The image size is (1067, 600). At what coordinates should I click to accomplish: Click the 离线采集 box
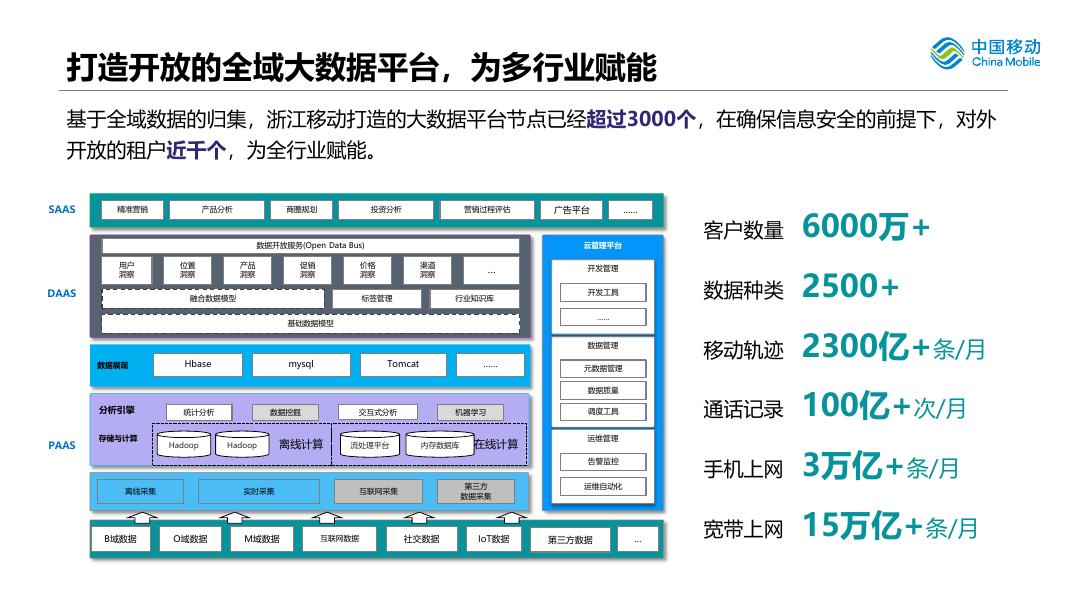pyautogui.click(x=140, y=491)
